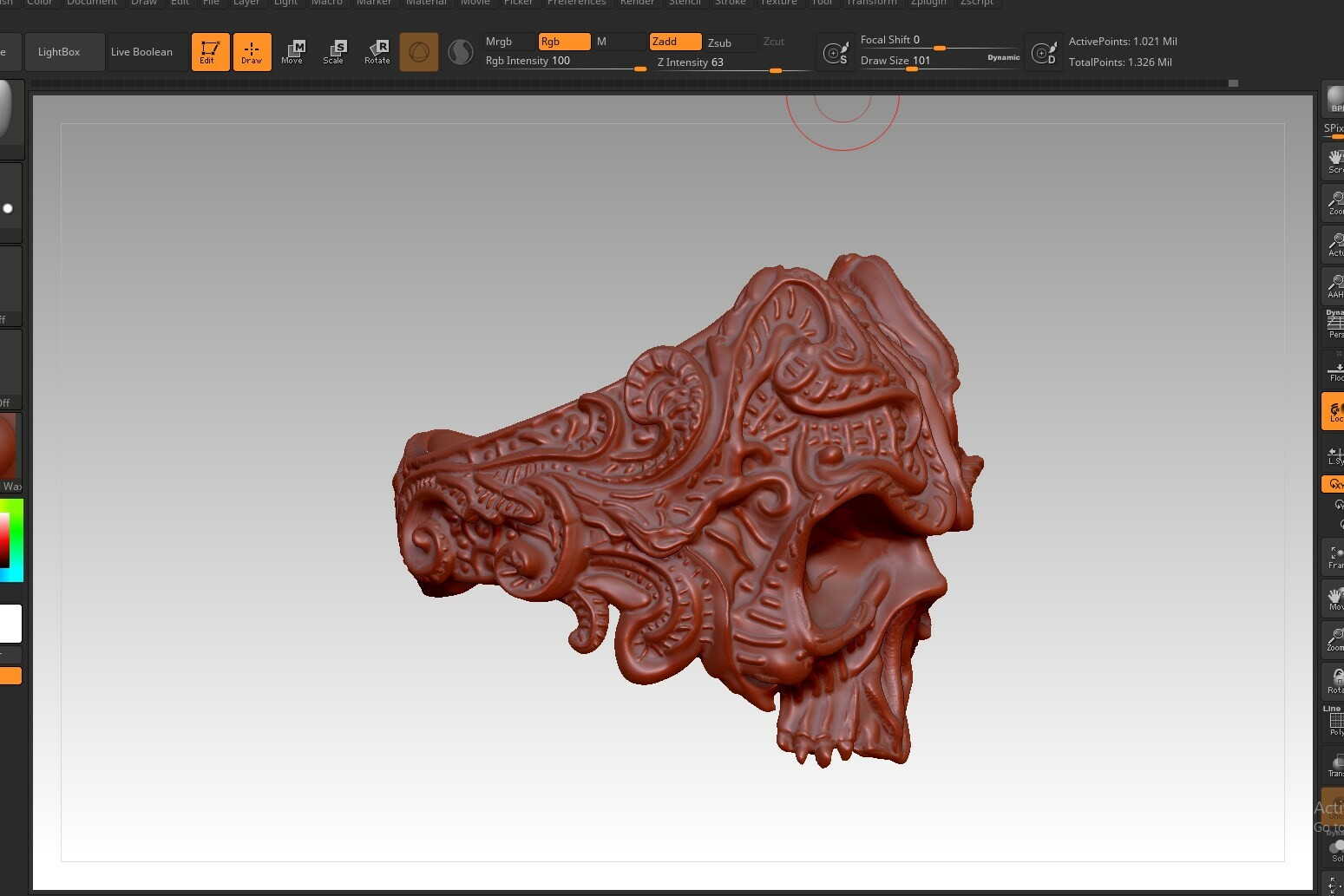Adjust the Rgb Intensity slider
Image resolution: width=1344 pixels, height=896 pixels.
coord(566,62)
